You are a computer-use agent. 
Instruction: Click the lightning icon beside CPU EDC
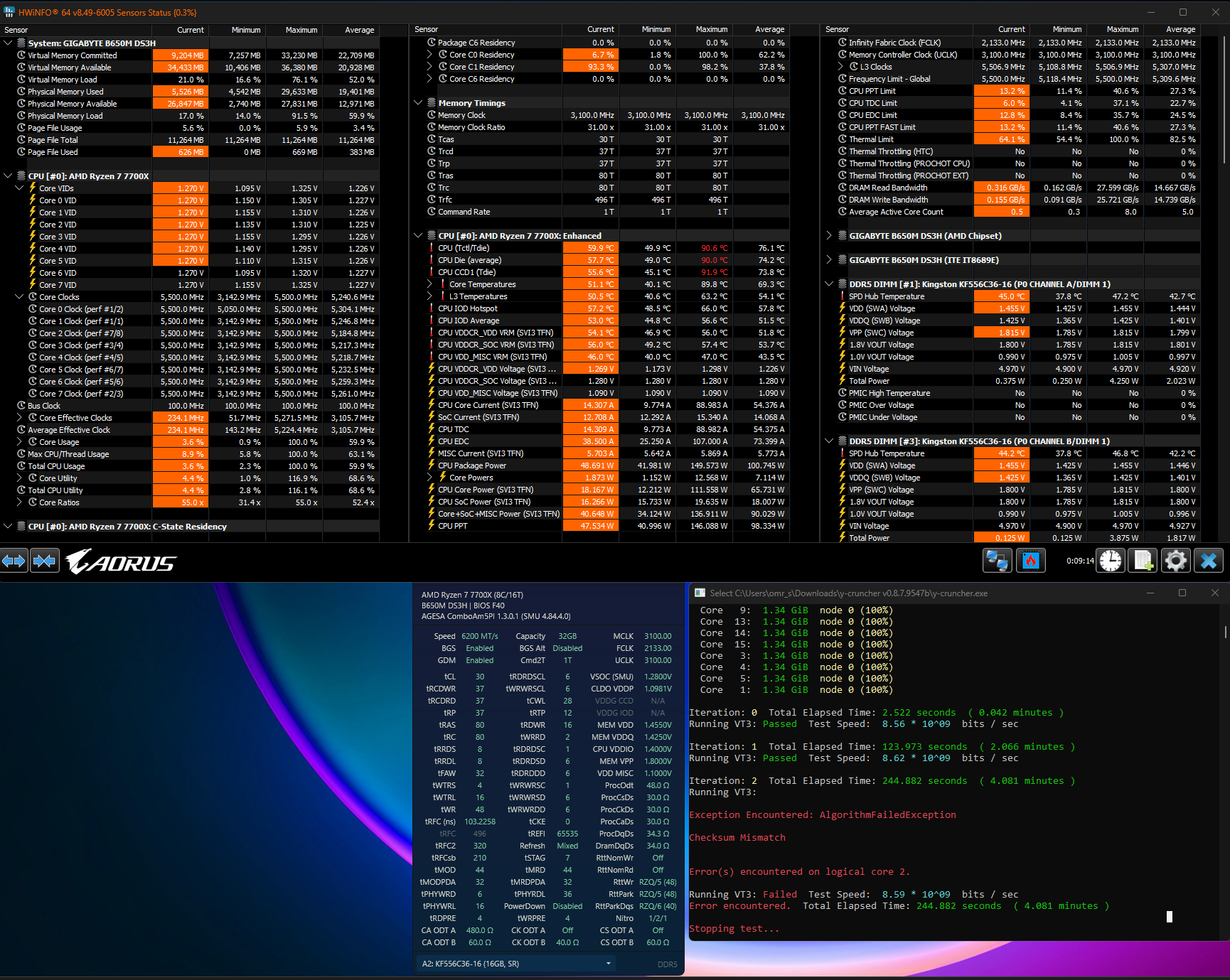pyautogui.click(x=431, y=441)
